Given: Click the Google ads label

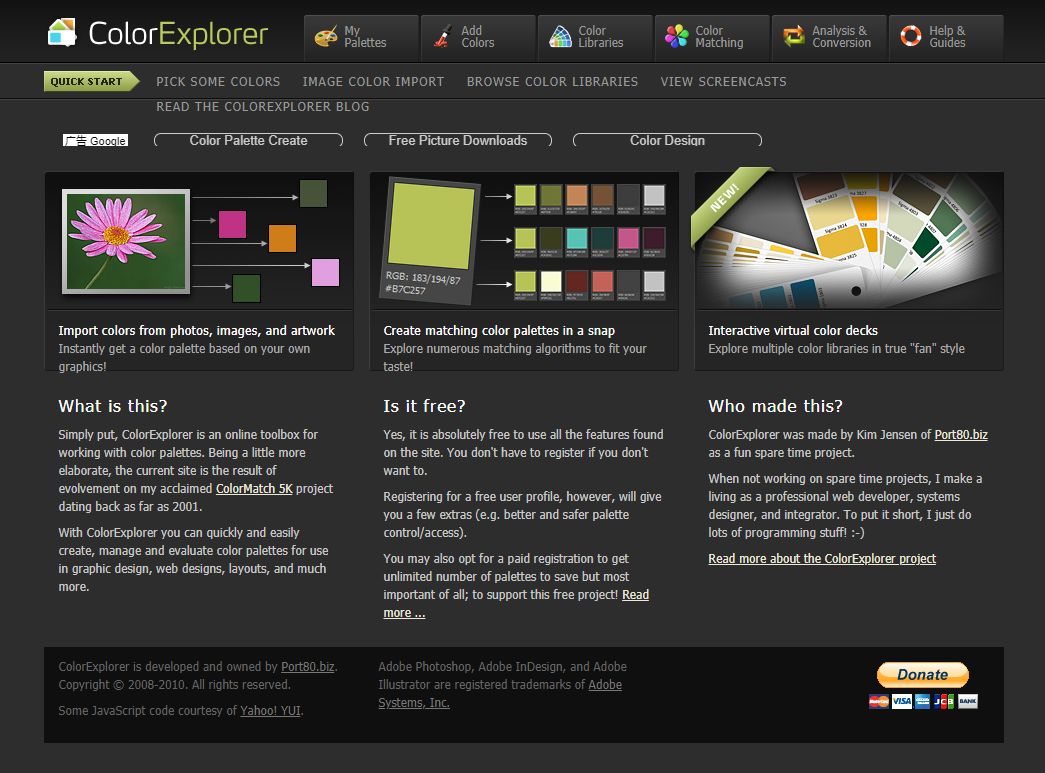Looking at the screenshot, I should coord(95,141).
